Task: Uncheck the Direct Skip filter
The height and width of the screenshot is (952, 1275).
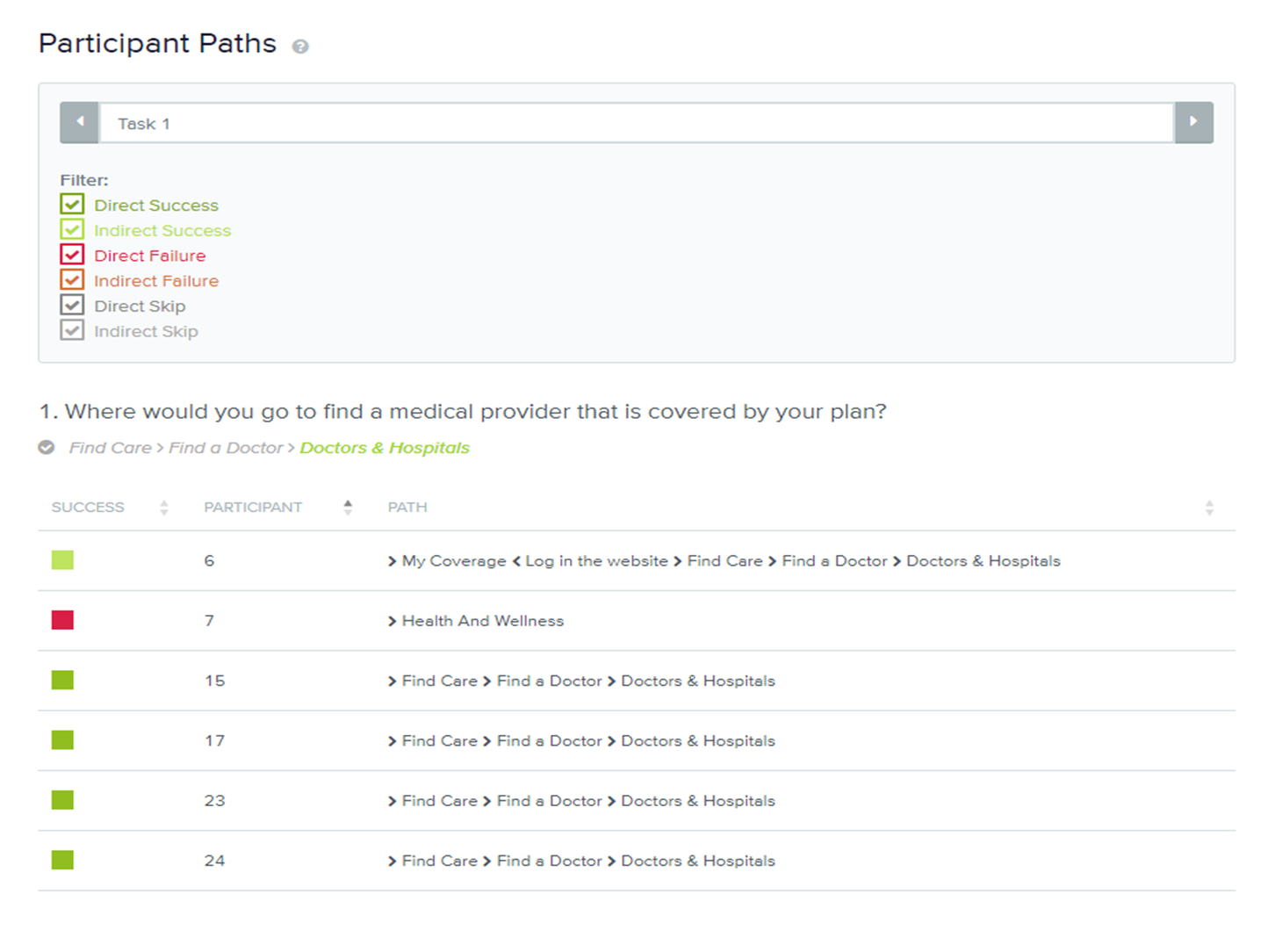Action: pos(72,306)
